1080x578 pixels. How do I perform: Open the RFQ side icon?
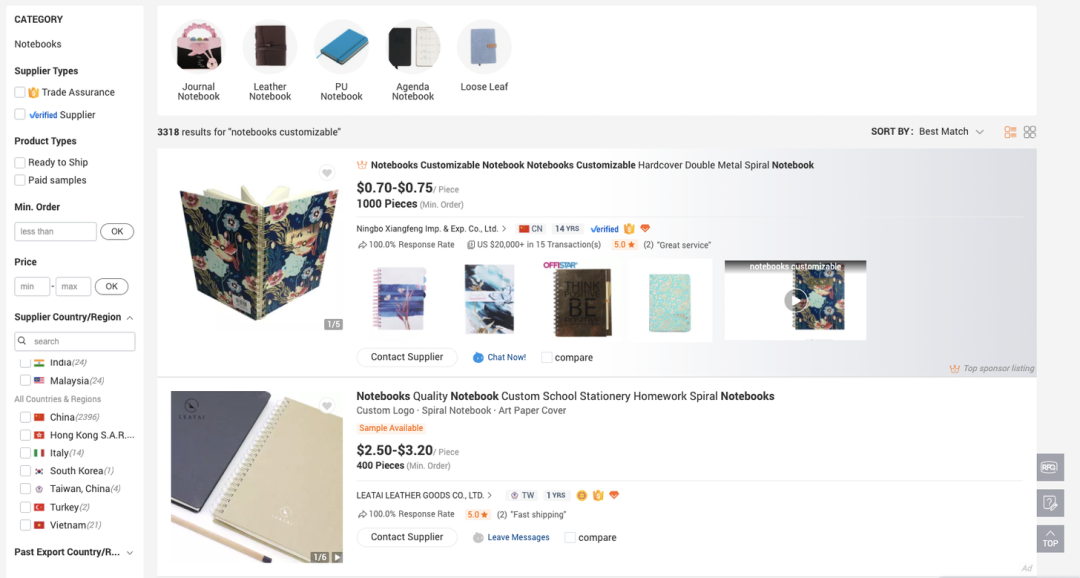click(x=1050, y=467)
